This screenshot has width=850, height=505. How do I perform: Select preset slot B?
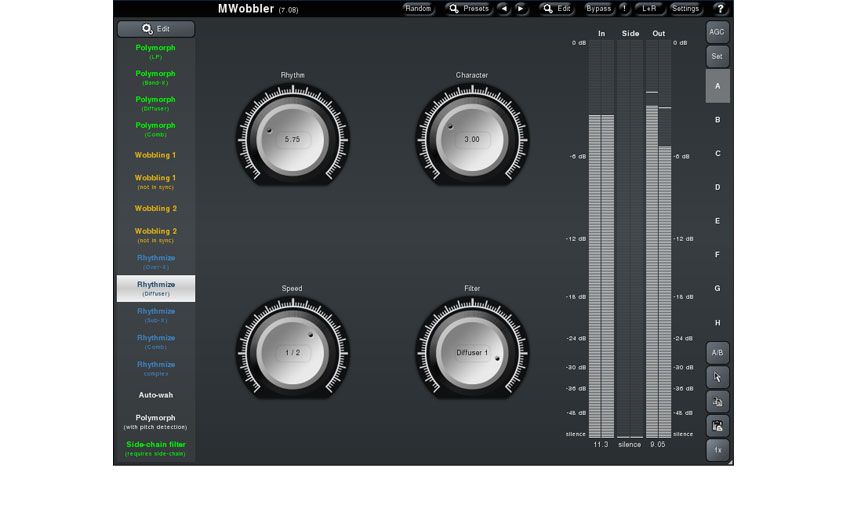(x=717, y=120)
